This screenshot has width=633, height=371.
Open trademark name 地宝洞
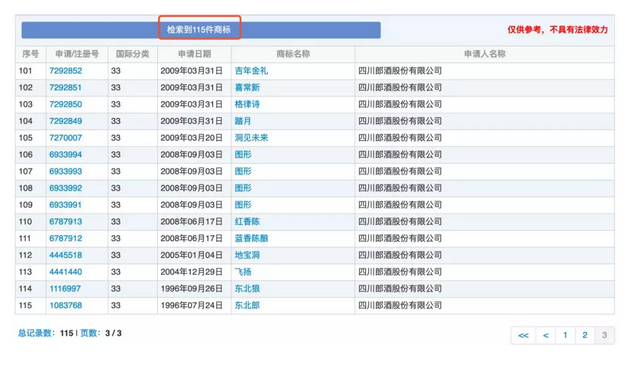click(x=247, y=255)
